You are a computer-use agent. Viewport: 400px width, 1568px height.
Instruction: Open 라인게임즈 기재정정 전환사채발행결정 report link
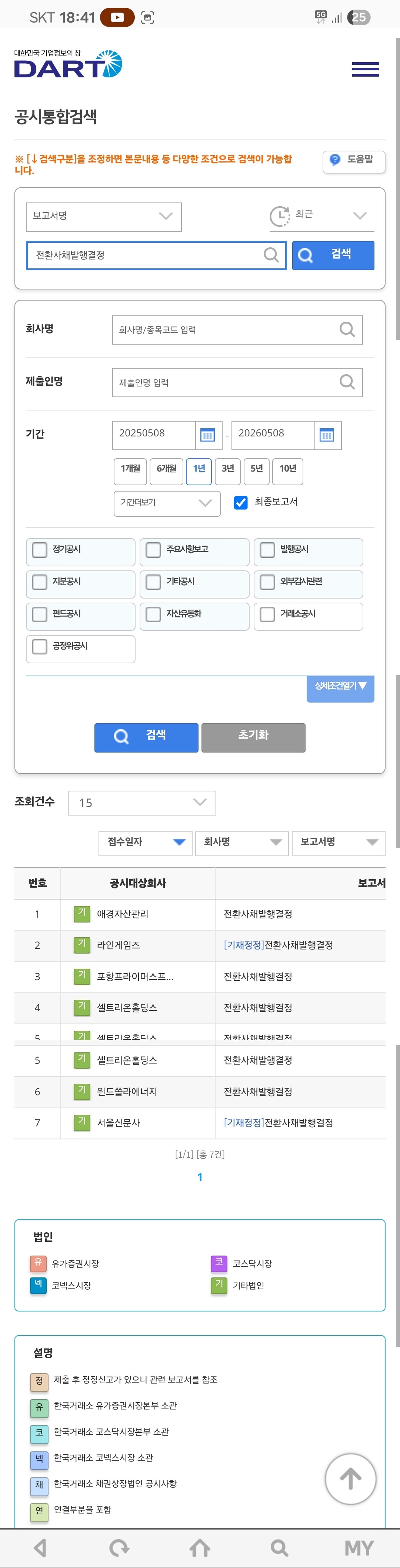278,945
